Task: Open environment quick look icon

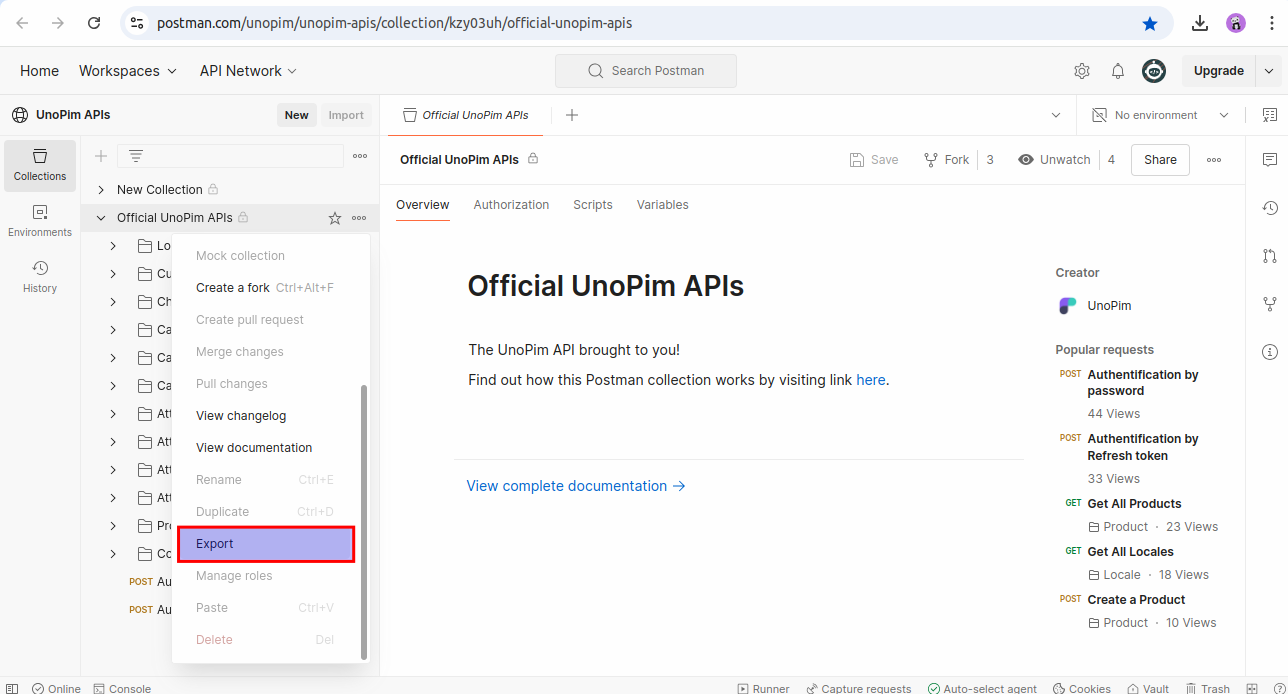Action: click(x=1270, y=115)
